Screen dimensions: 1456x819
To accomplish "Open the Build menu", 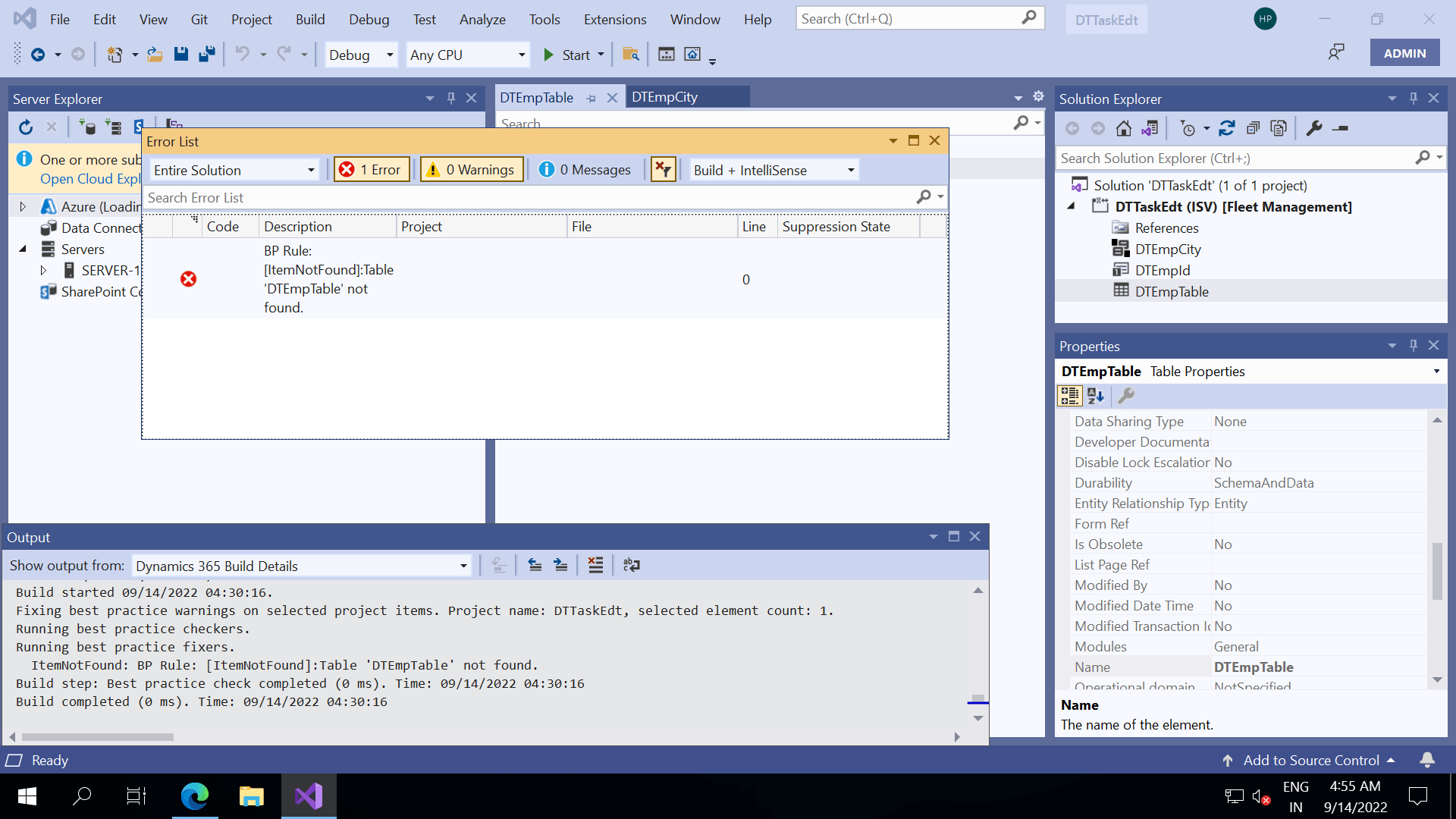I will click(310, 20).
